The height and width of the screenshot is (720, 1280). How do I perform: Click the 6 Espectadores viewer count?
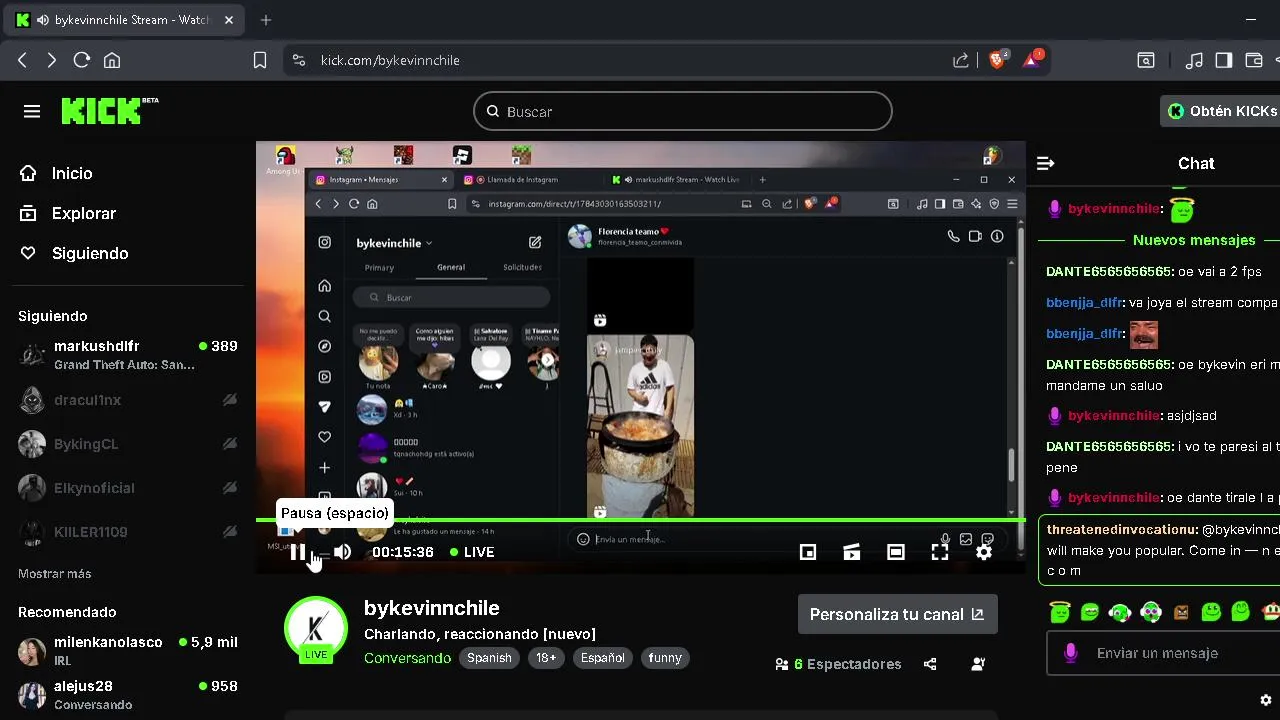[838, 664]
